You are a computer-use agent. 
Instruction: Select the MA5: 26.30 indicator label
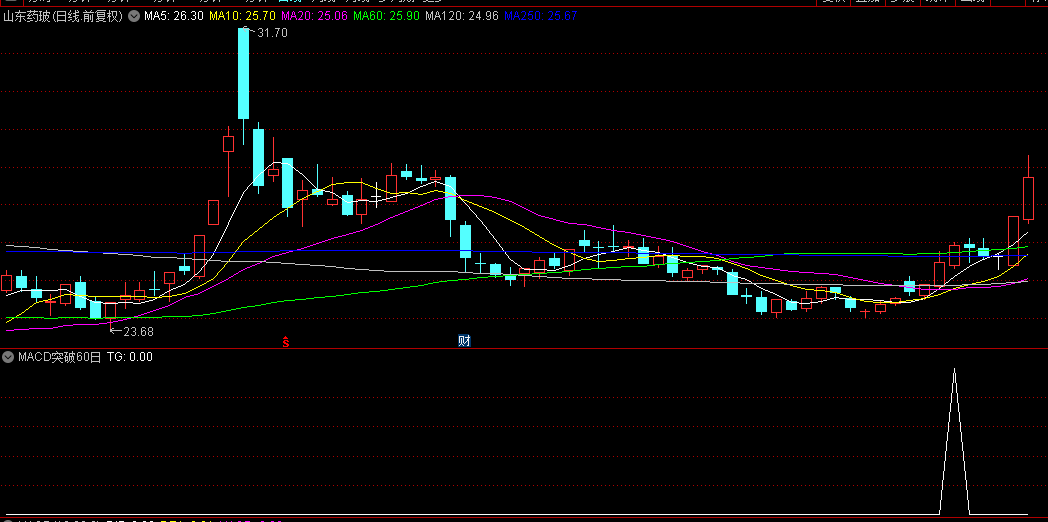[x=174, y=16]
